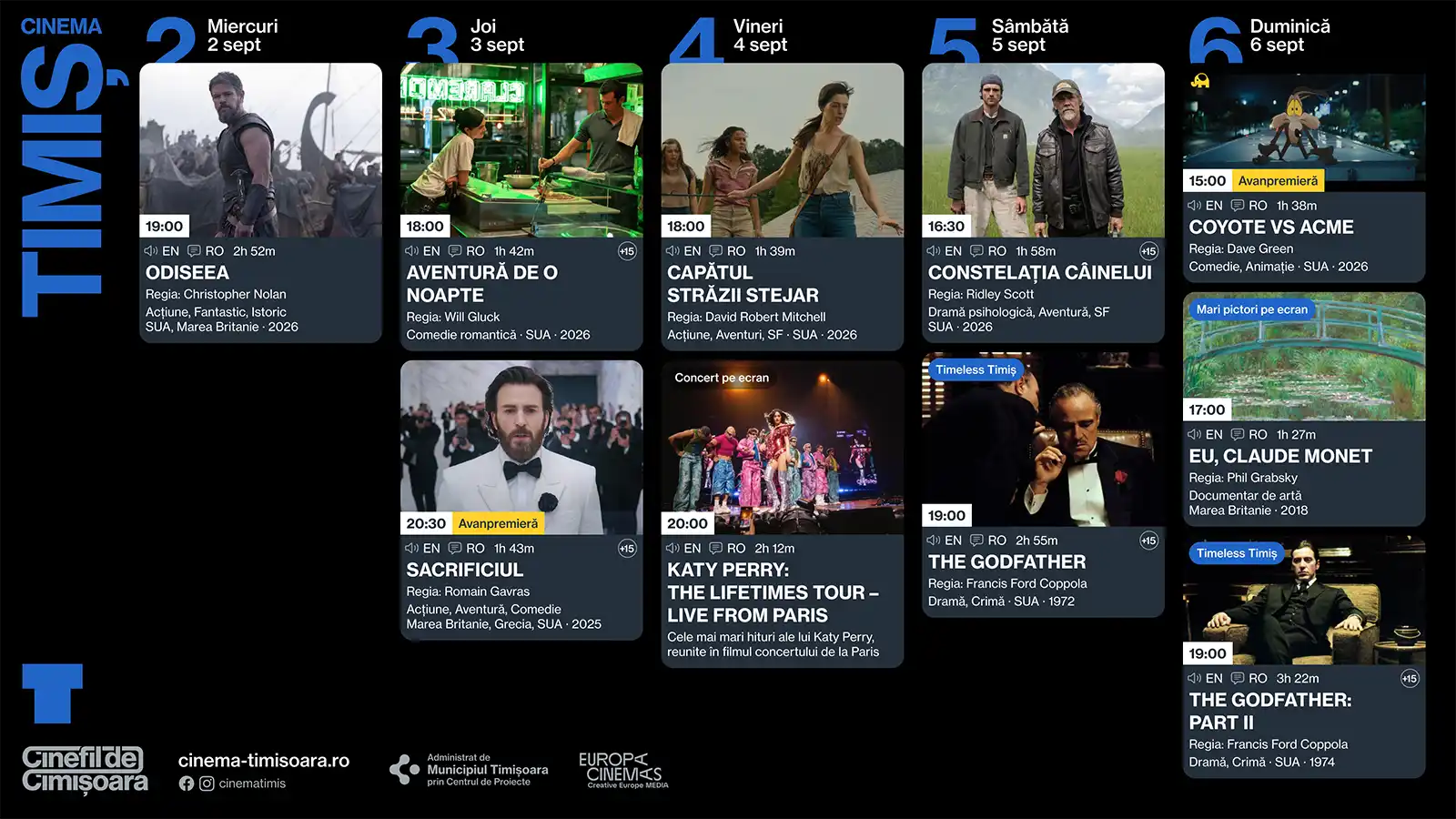Screen dimensions: 1456x819
Task: Click the subtitle icon on Eu, Claude Monet
Action: (x=1238, y=435)
